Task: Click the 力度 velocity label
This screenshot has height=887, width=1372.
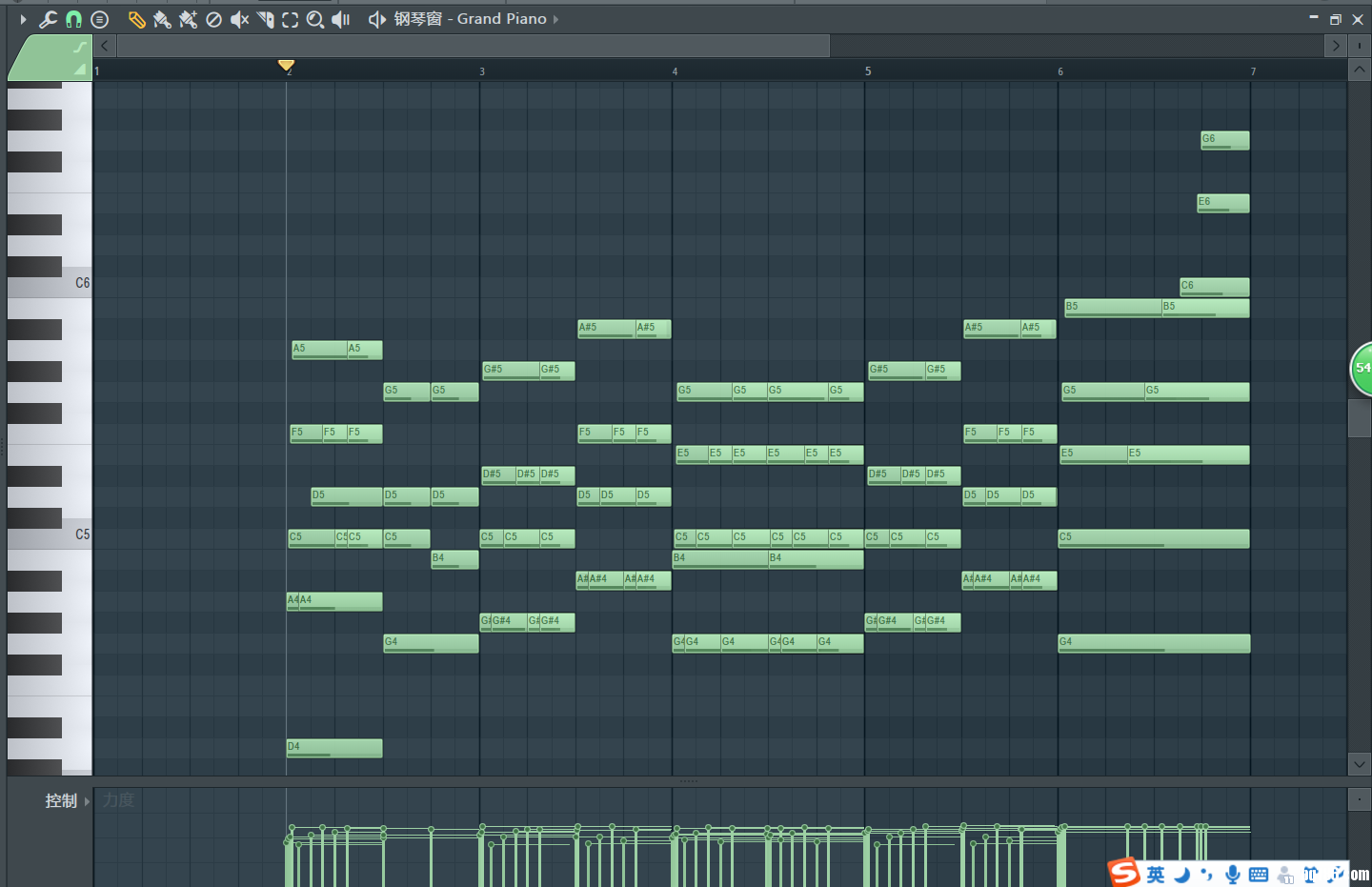Action: (118, 800)
